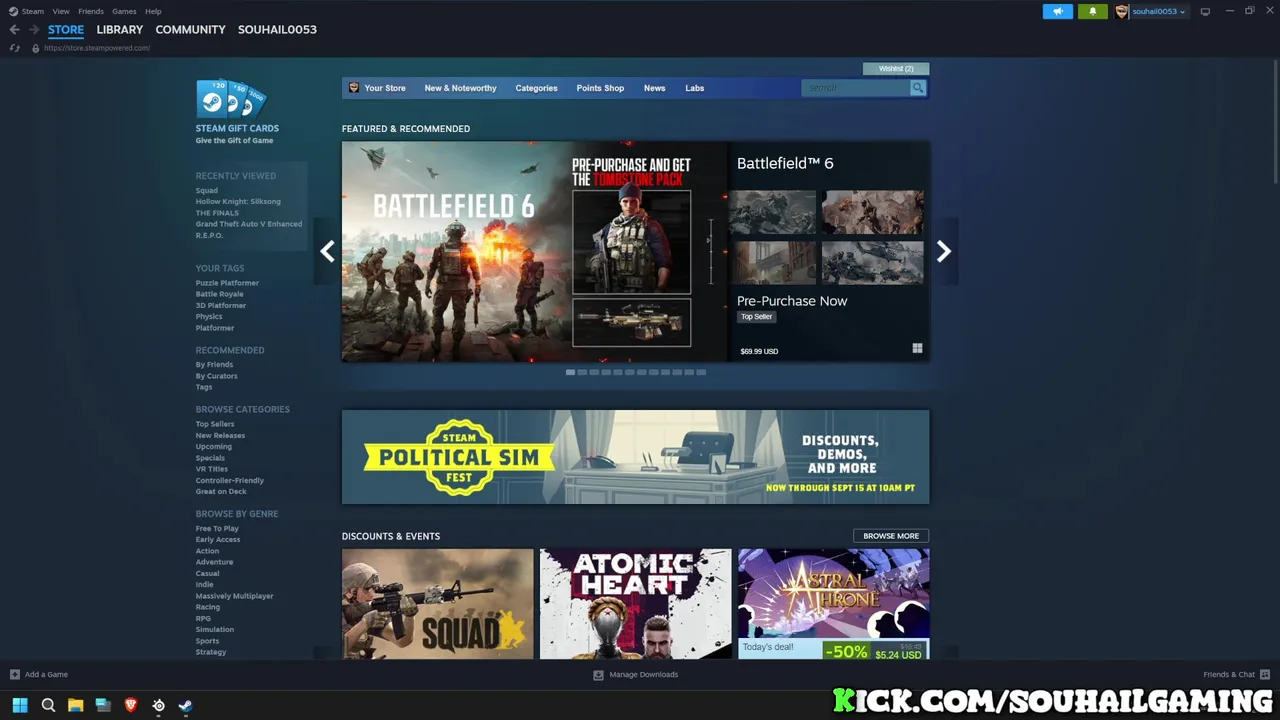
Task: Open the Labs store link
Action: pyautogui.click(x=694, y=88)
